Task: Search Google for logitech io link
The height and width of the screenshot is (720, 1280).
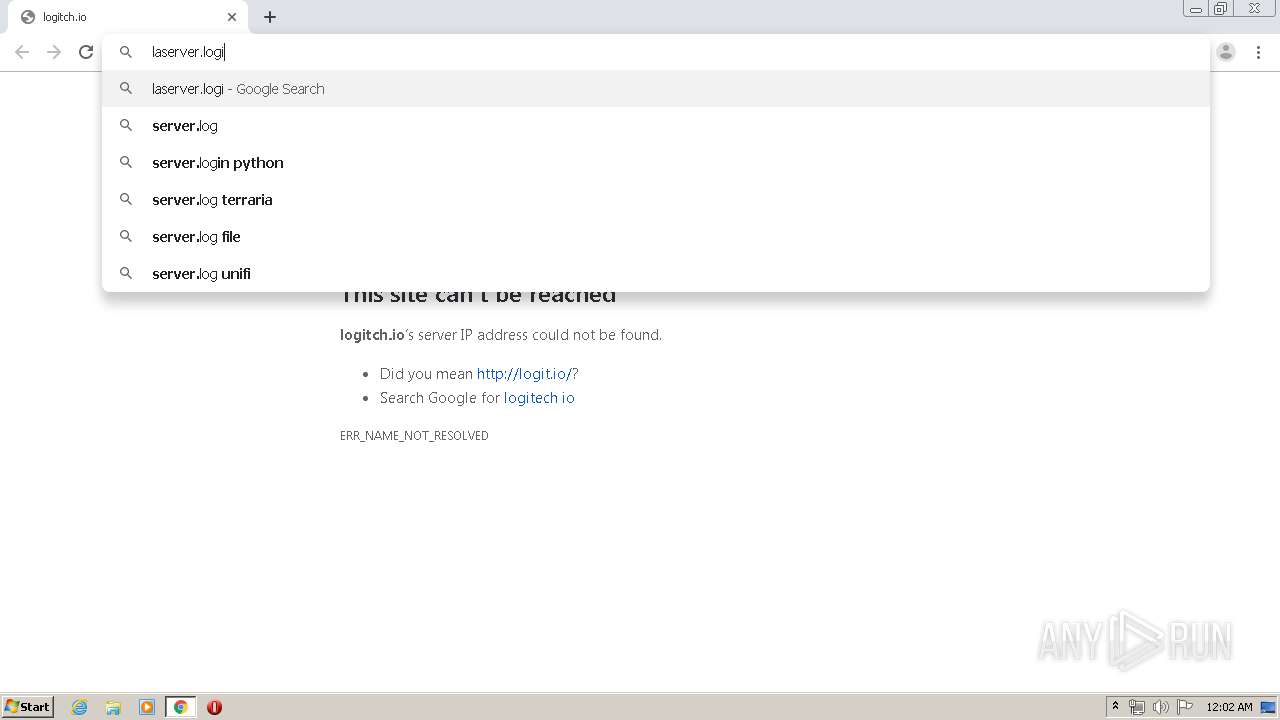Action: (539, 398)
